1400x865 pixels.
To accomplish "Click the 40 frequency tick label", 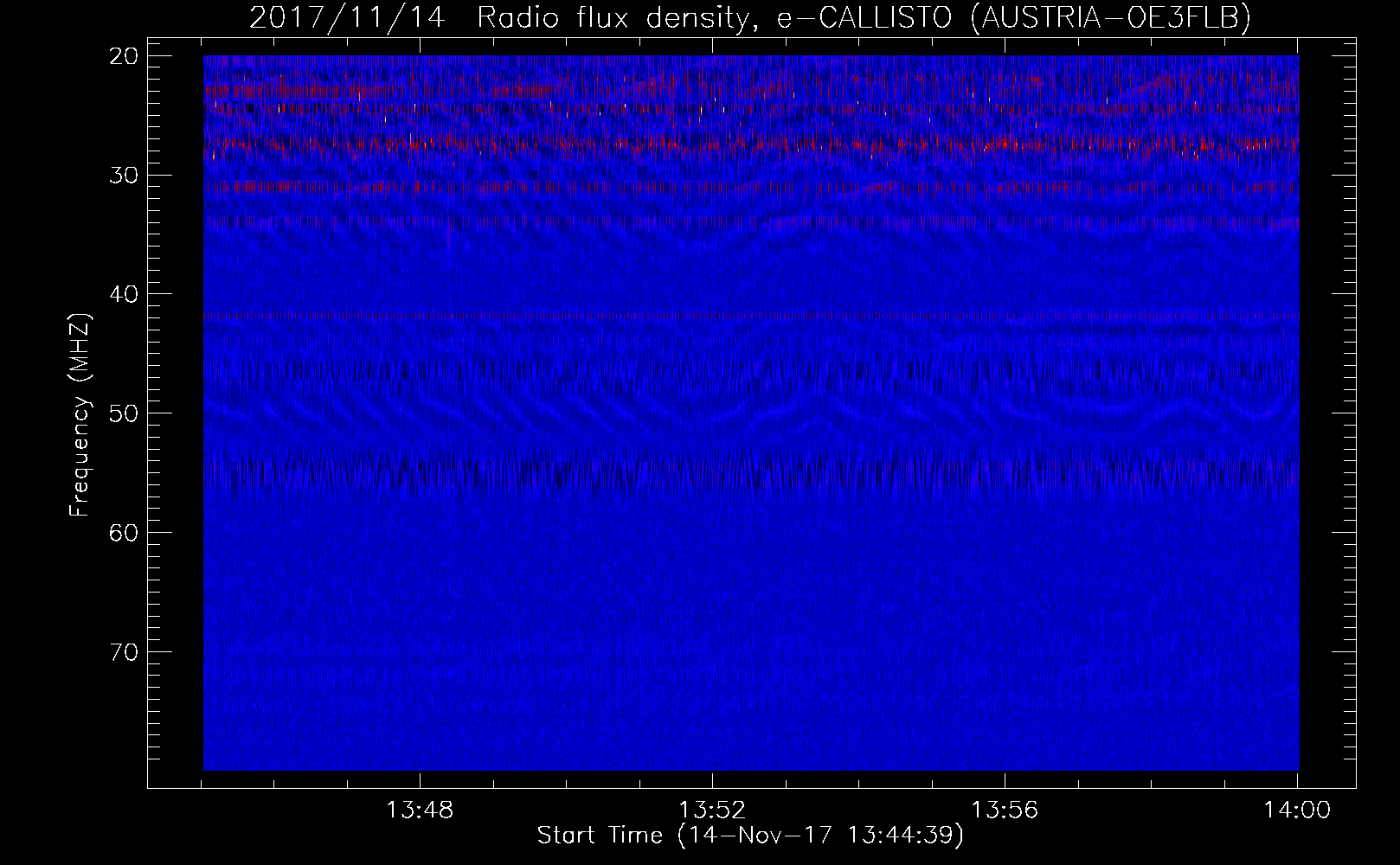I will click(125, 294).
